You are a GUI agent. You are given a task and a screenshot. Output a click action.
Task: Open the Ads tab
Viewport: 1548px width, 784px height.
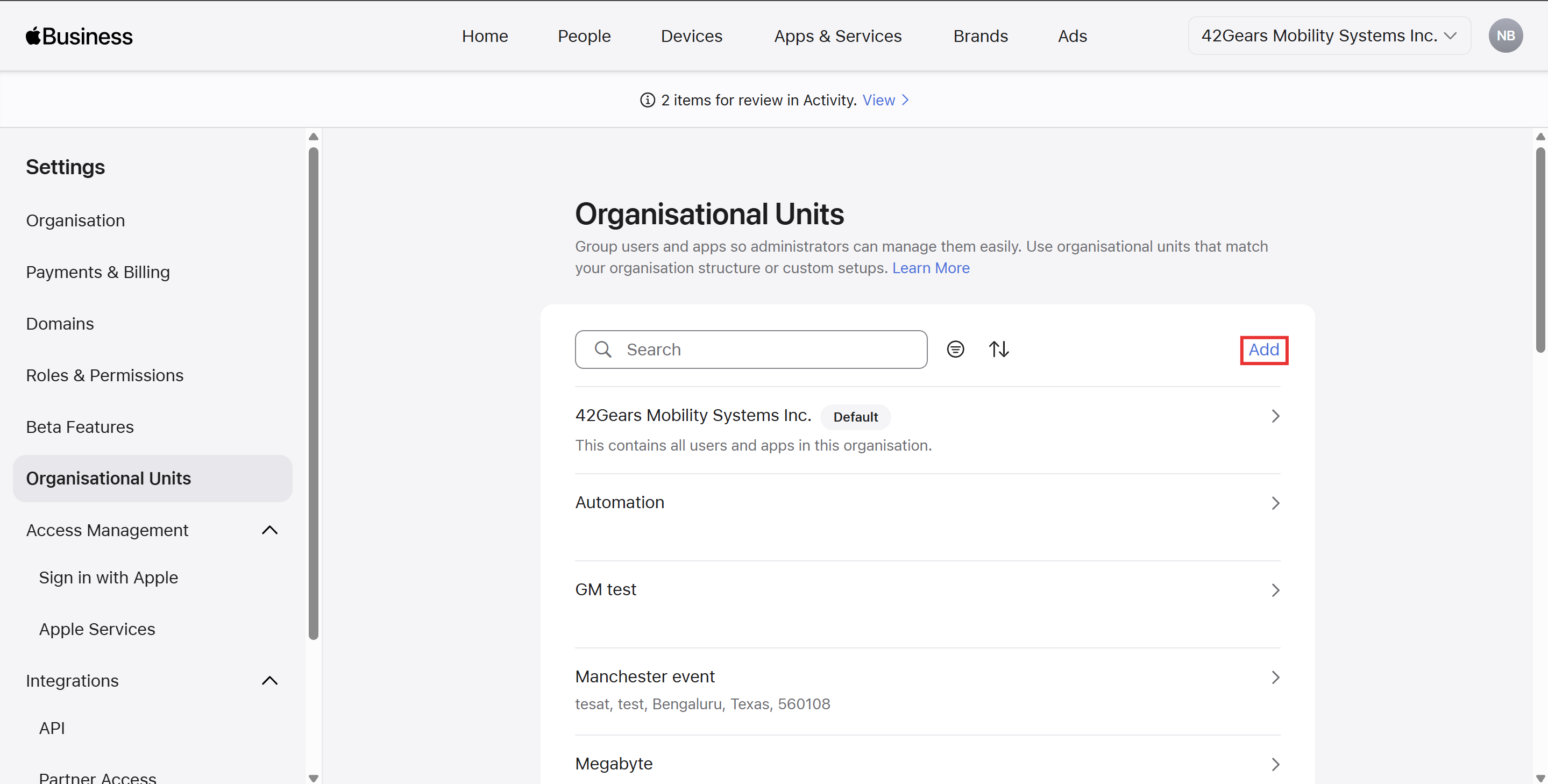click(x=1072, y=36)
